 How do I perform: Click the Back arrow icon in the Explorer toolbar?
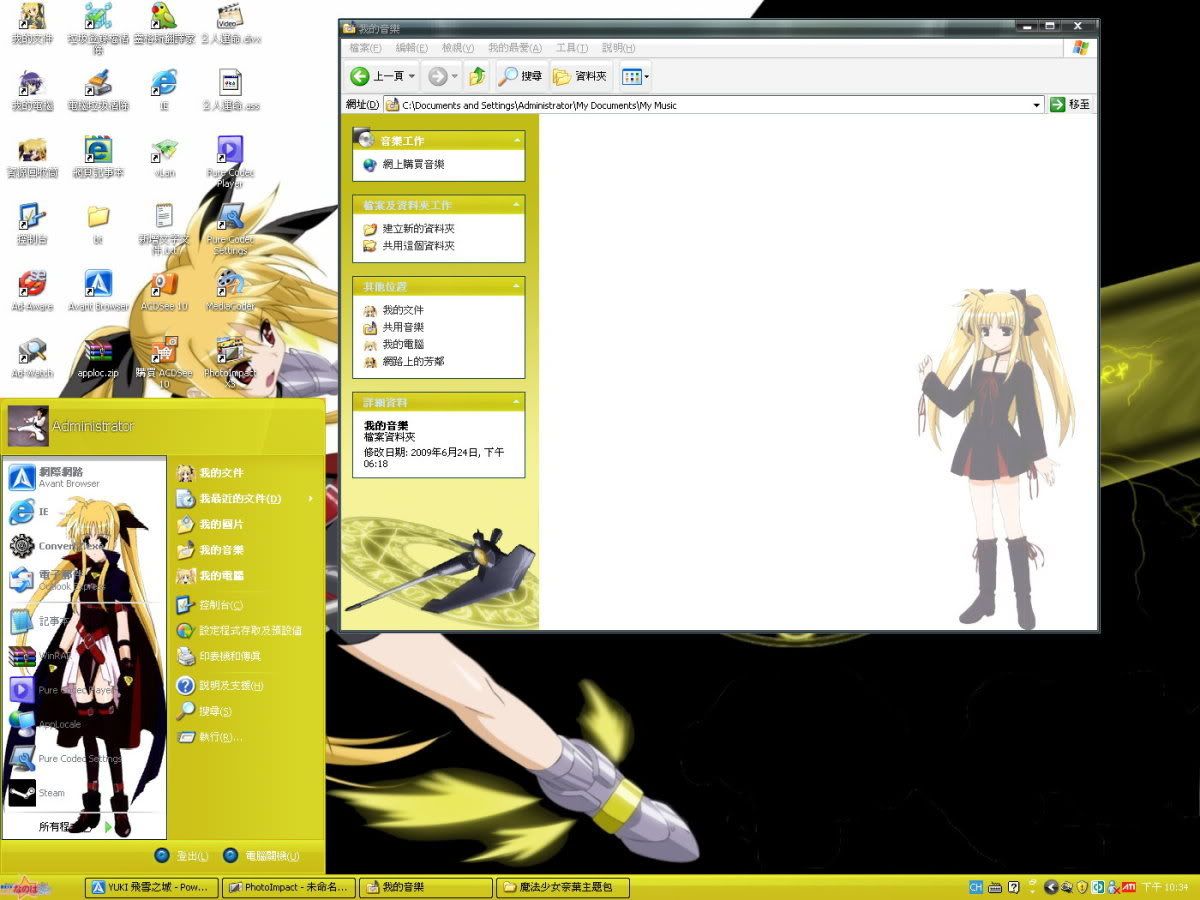click(x=360, y=76)
